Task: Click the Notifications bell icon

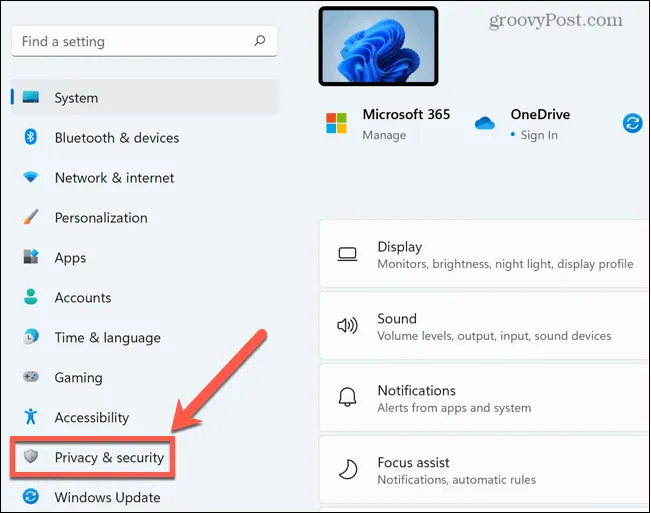Action: click(x=347, y=397)
